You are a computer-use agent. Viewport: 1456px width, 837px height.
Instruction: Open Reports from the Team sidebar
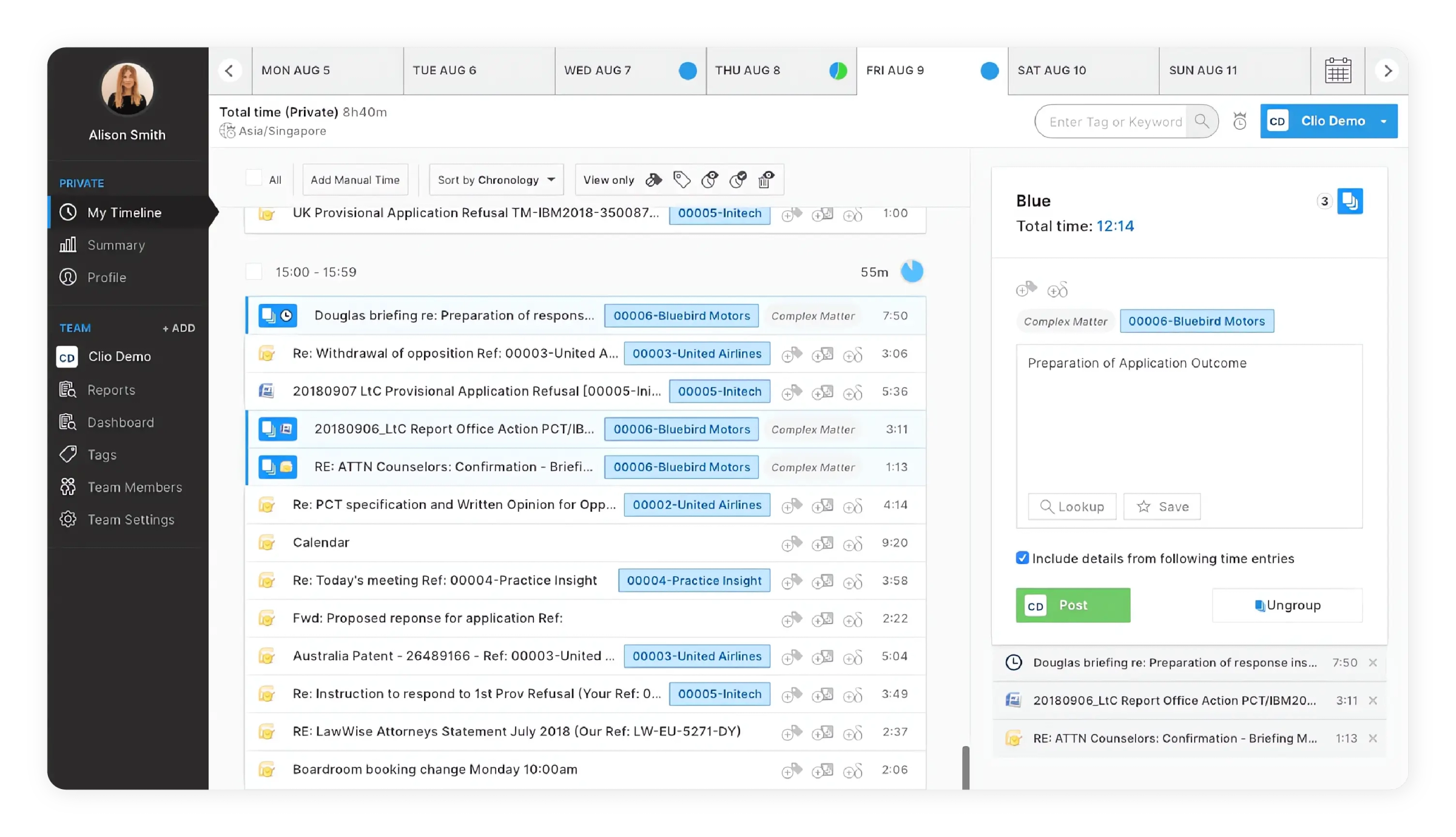pos(113,390)
